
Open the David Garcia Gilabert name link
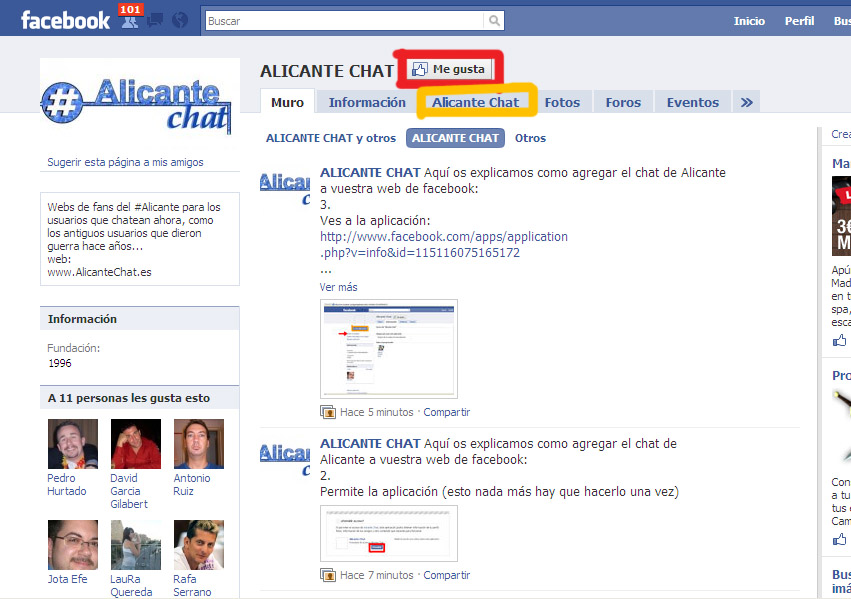(129, 491)
